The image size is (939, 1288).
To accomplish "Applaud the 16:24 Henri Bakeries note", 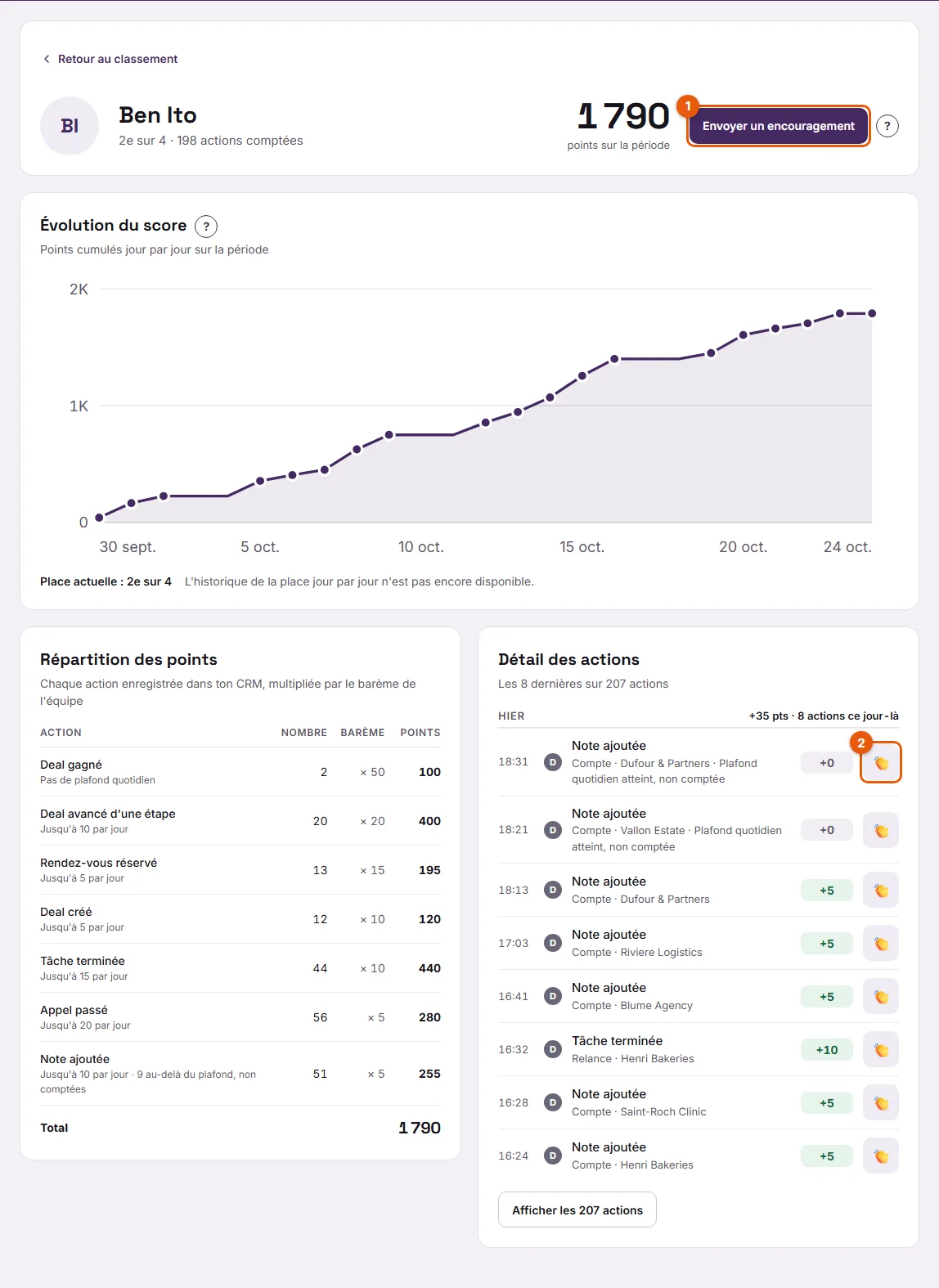I will coord(881,1156).
